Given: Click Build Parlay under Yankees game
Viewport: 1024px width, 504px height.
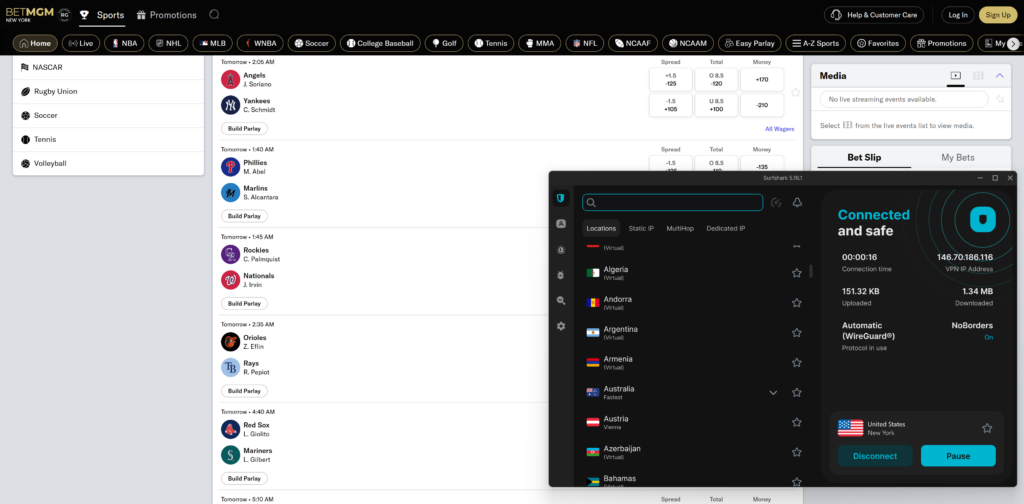Looking at the screenshot, I should click(244, 129).
